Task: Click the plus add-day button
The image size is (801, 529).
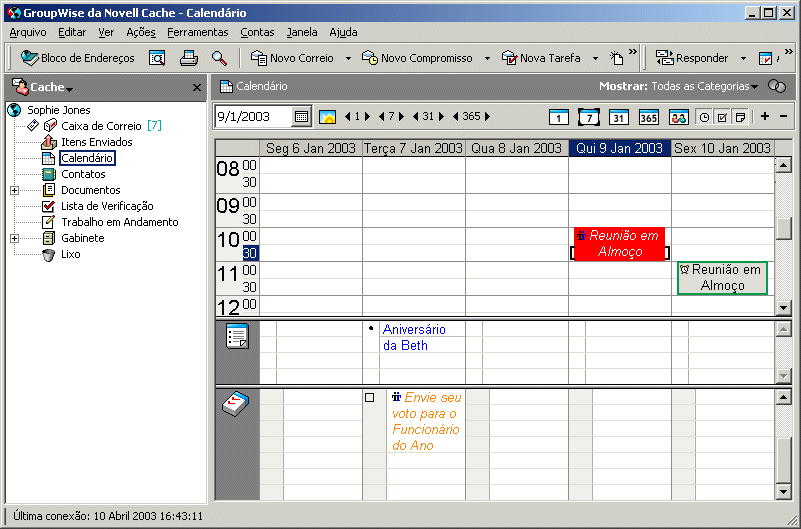Action: pyautogui.click(x=765, y=116)
